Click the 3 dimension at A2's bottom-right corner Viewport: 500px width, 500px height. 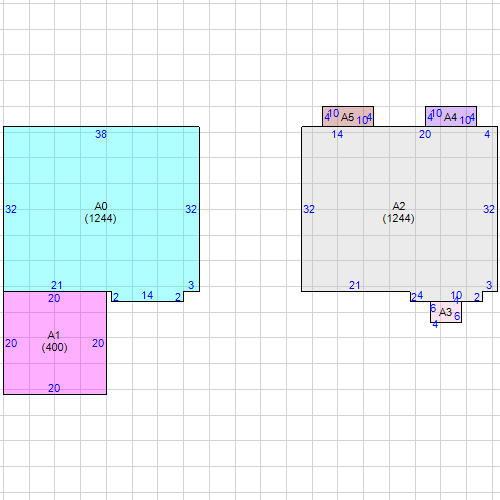click(489, 285)
